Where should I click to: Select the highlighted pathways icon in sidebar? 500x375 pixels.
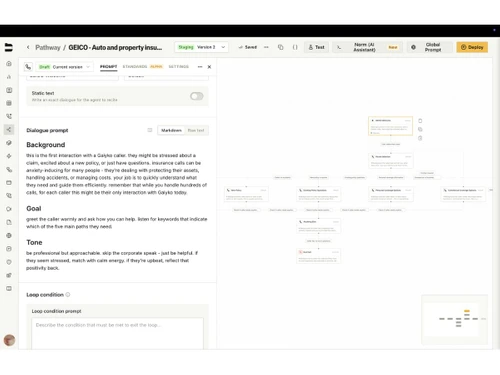(x=9, y=130)
